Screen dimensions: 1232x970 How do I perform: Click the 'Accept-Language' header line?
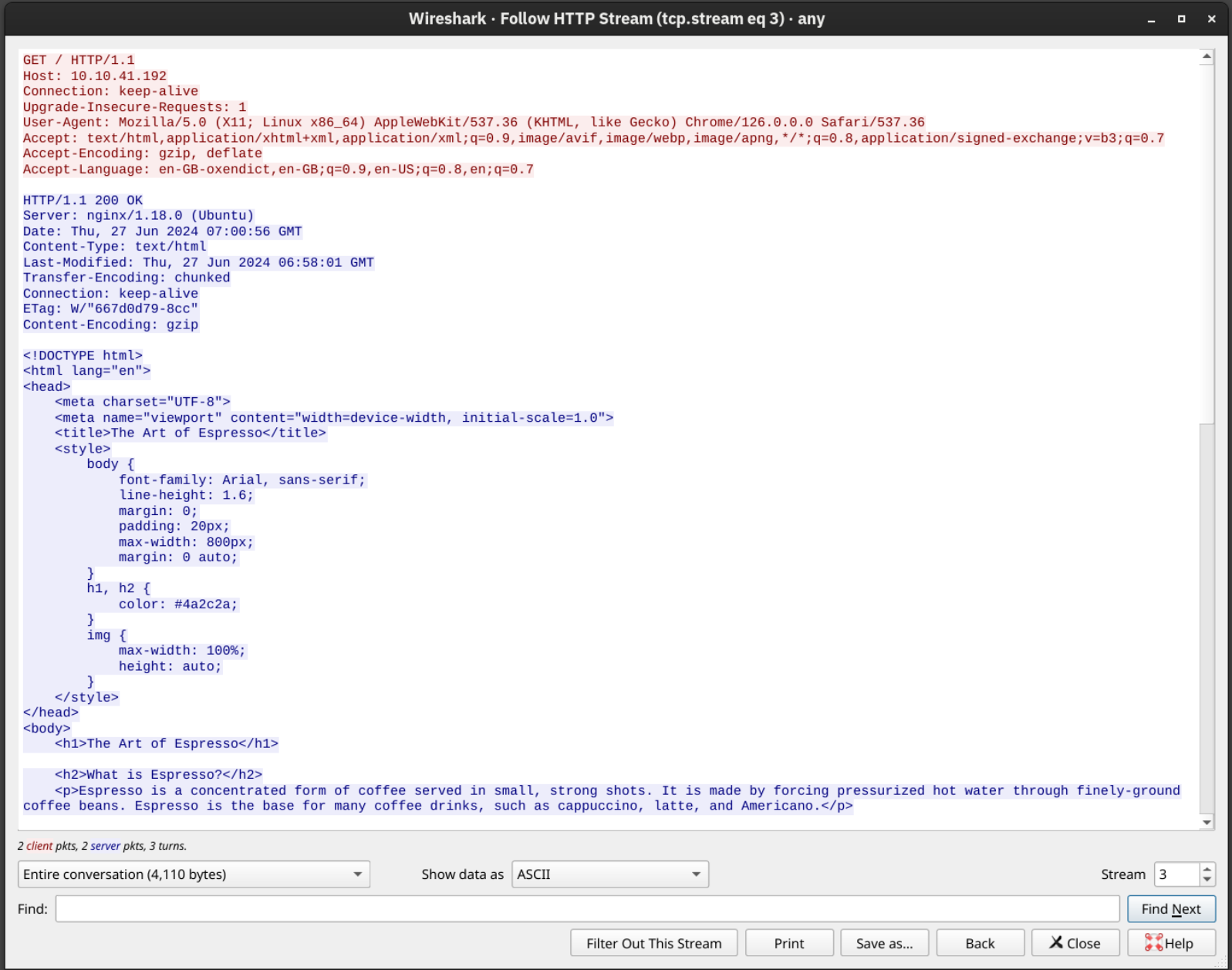pyautogui.click(x=278, y=170)
